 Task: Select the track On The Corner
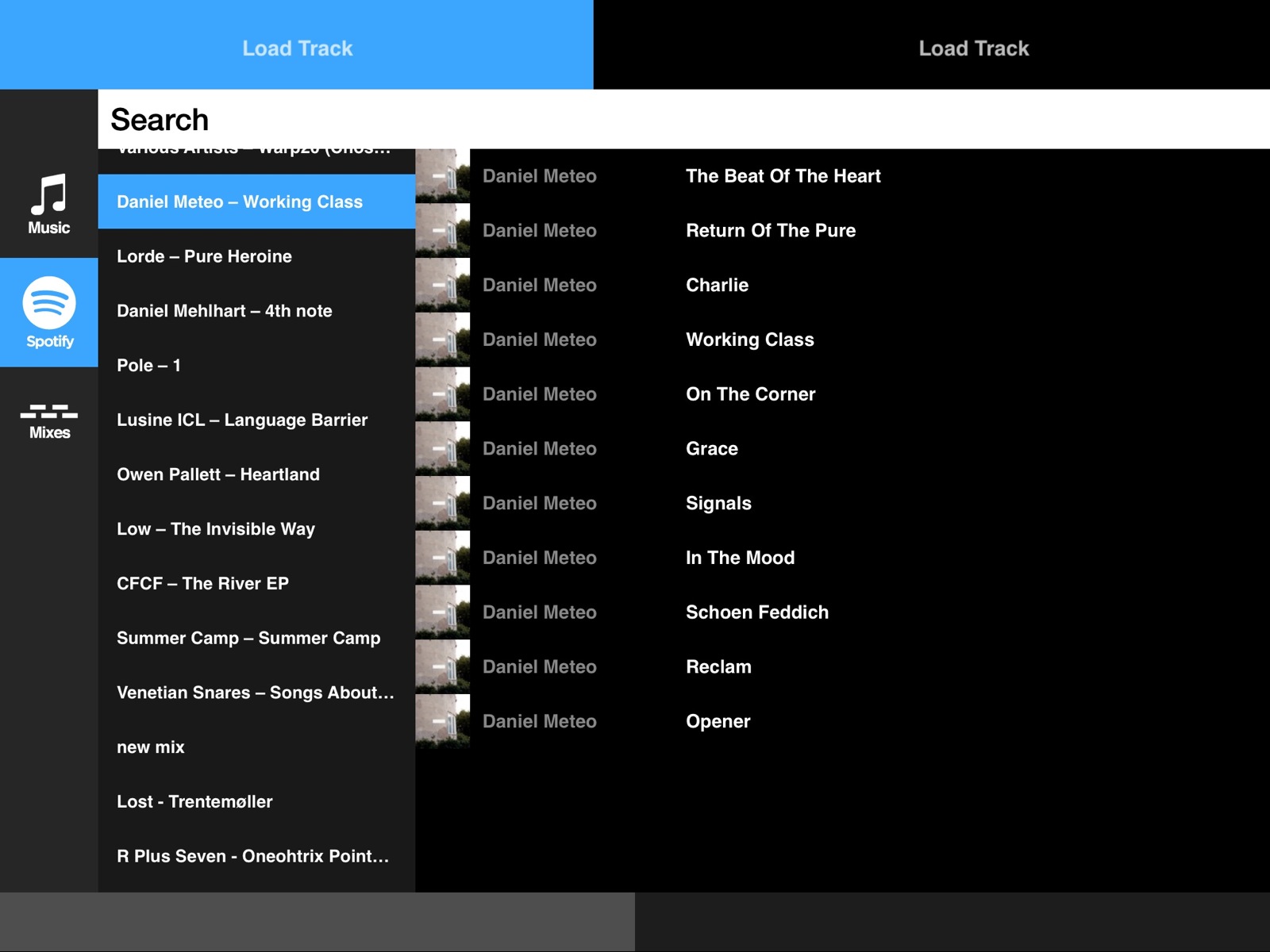pyautogui.click(x=750, y=394)
